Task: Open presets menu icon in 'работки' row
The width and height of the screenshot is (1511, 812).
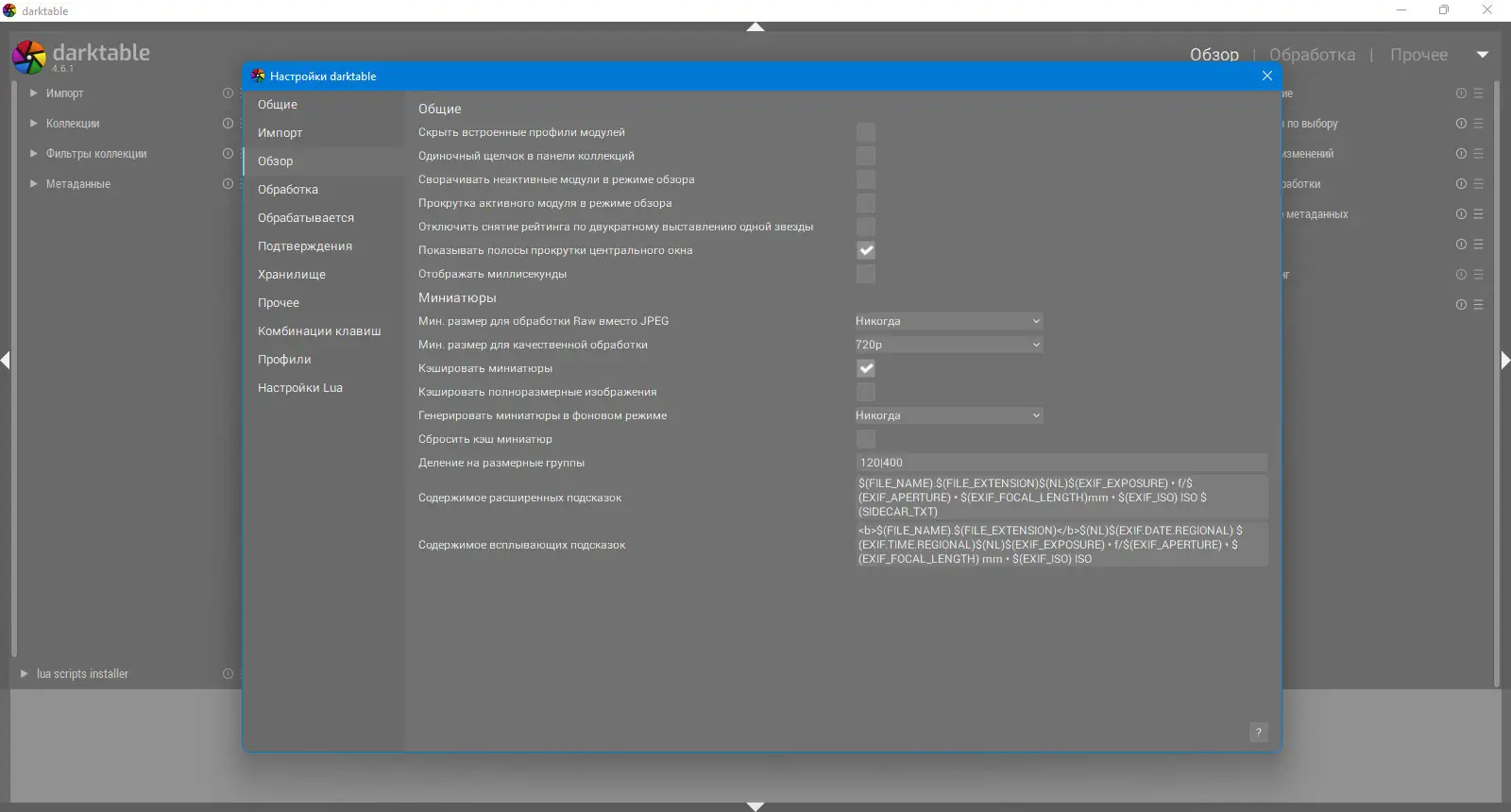Action: [x=1478, y=184]
